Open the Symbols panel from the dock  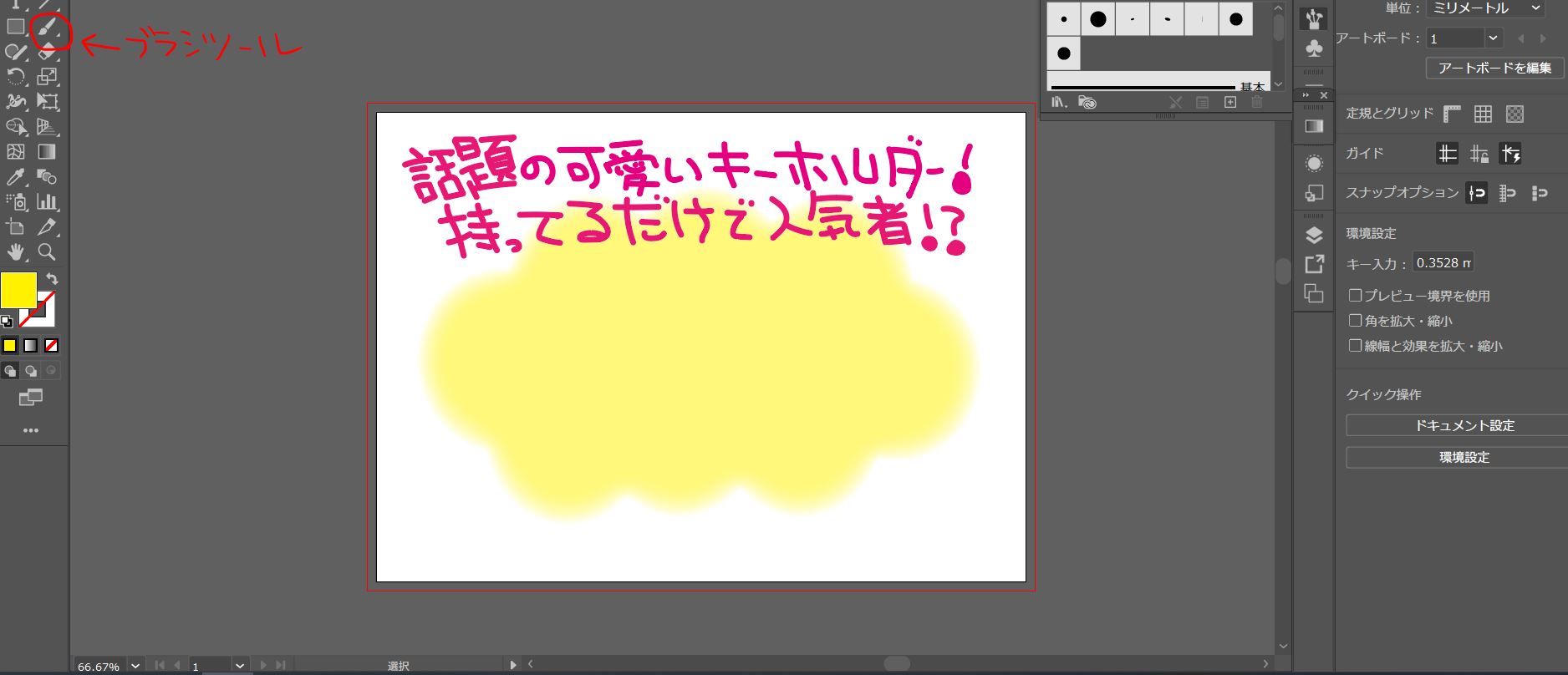[1314, 48]
